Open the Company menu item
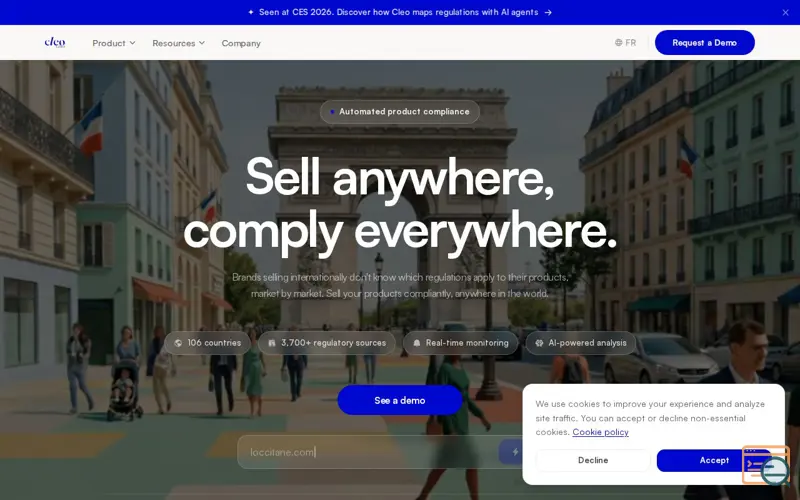 click(x=241, y=43)
